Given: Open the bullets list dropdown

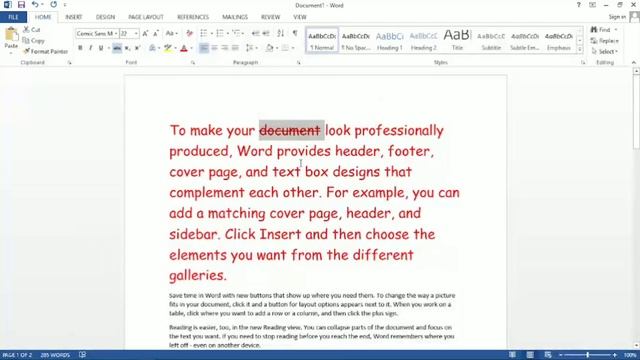Looking at the screenshot, I should click(212, 33).
